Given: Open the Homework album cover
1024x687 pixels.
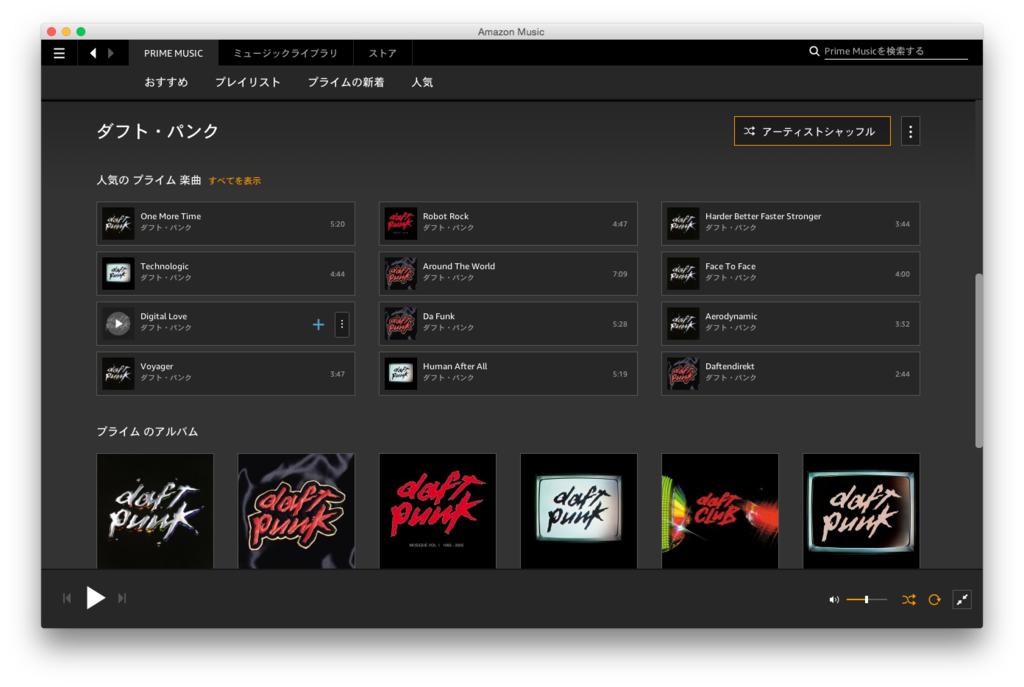Looking at the screenshot, I should (x=296, y=511).
